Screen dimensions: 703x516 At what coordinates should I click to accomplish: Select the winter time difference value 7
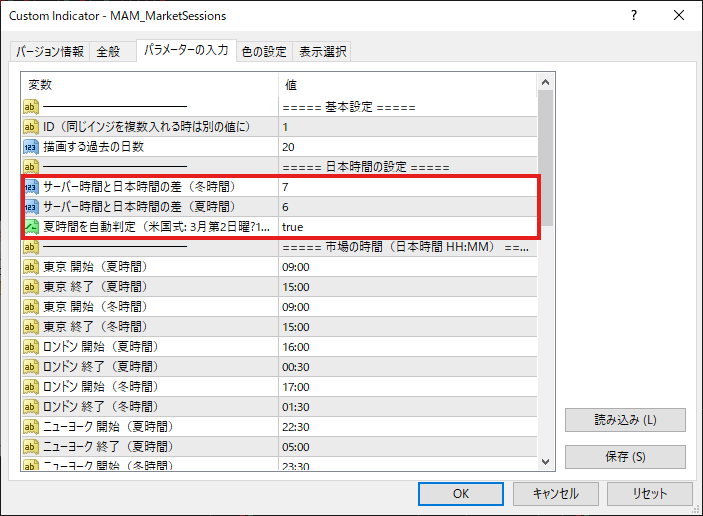(408, 187)
